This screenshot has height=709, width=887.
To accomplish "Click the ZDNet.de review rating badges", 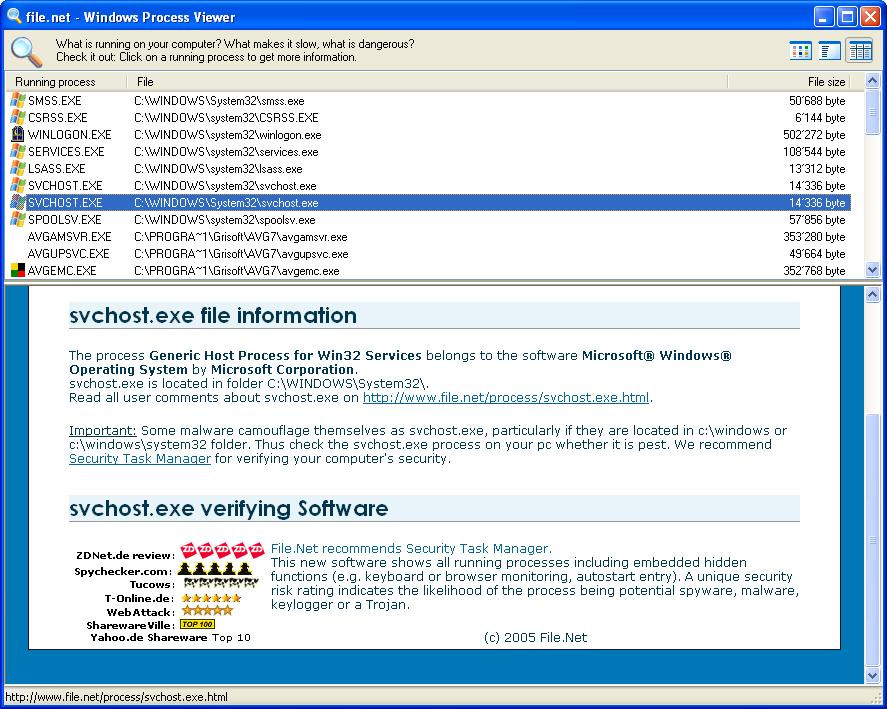I will pyautogui.click(x=222, y=549).
